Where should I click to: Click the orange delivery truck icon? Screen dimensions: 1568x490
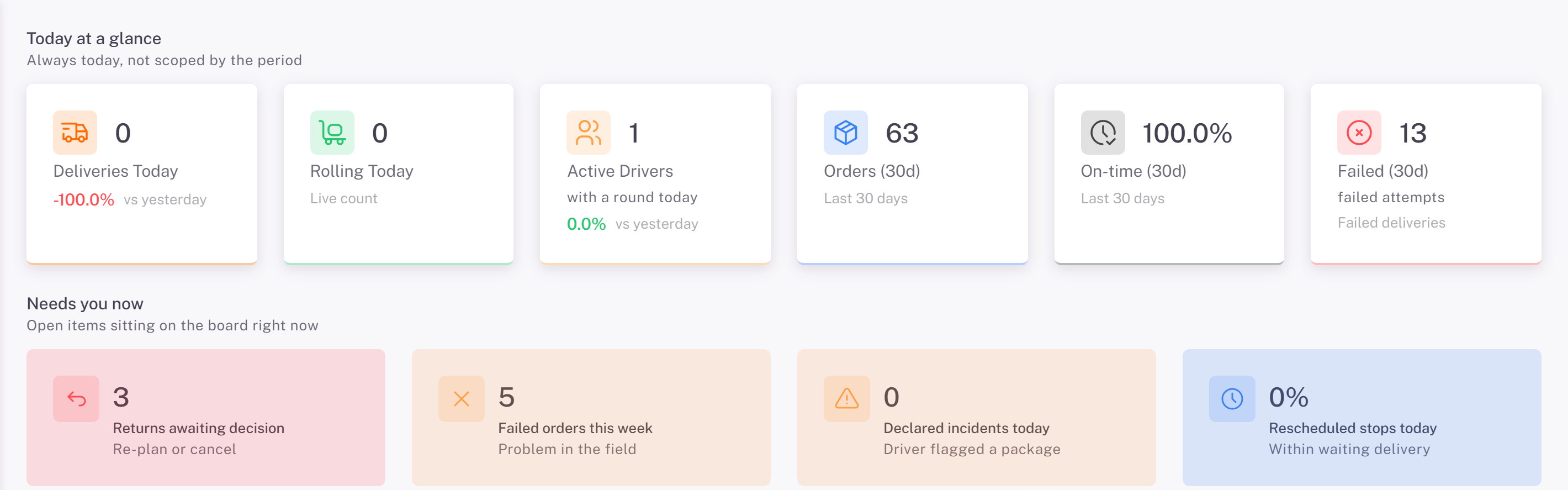pyautogui.click(x=75, y=132)
